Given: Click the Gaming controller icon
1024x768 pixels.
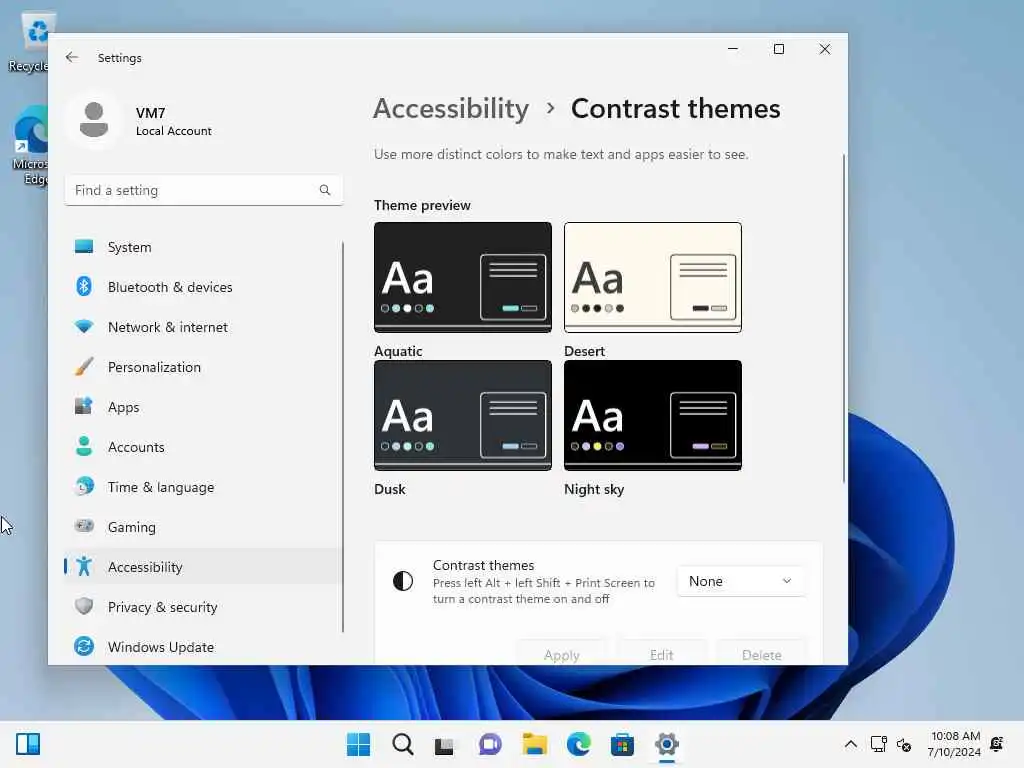Looking at the screenshot, I should 84,526.
